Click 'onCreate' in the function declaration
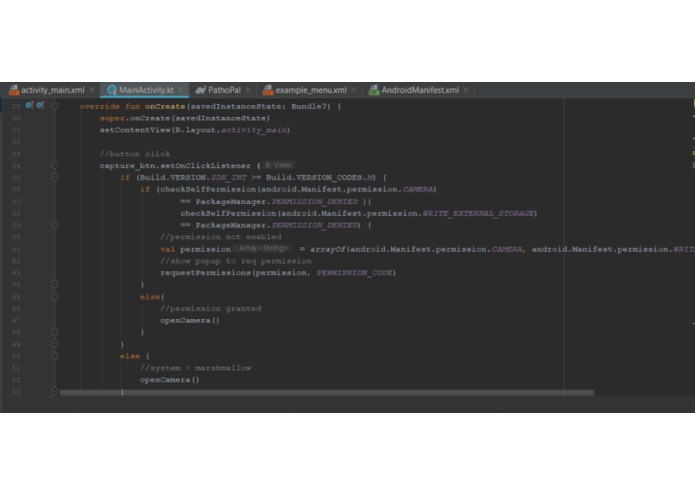Viewport: 695px width, 494px height. click(x=165, y=106)
